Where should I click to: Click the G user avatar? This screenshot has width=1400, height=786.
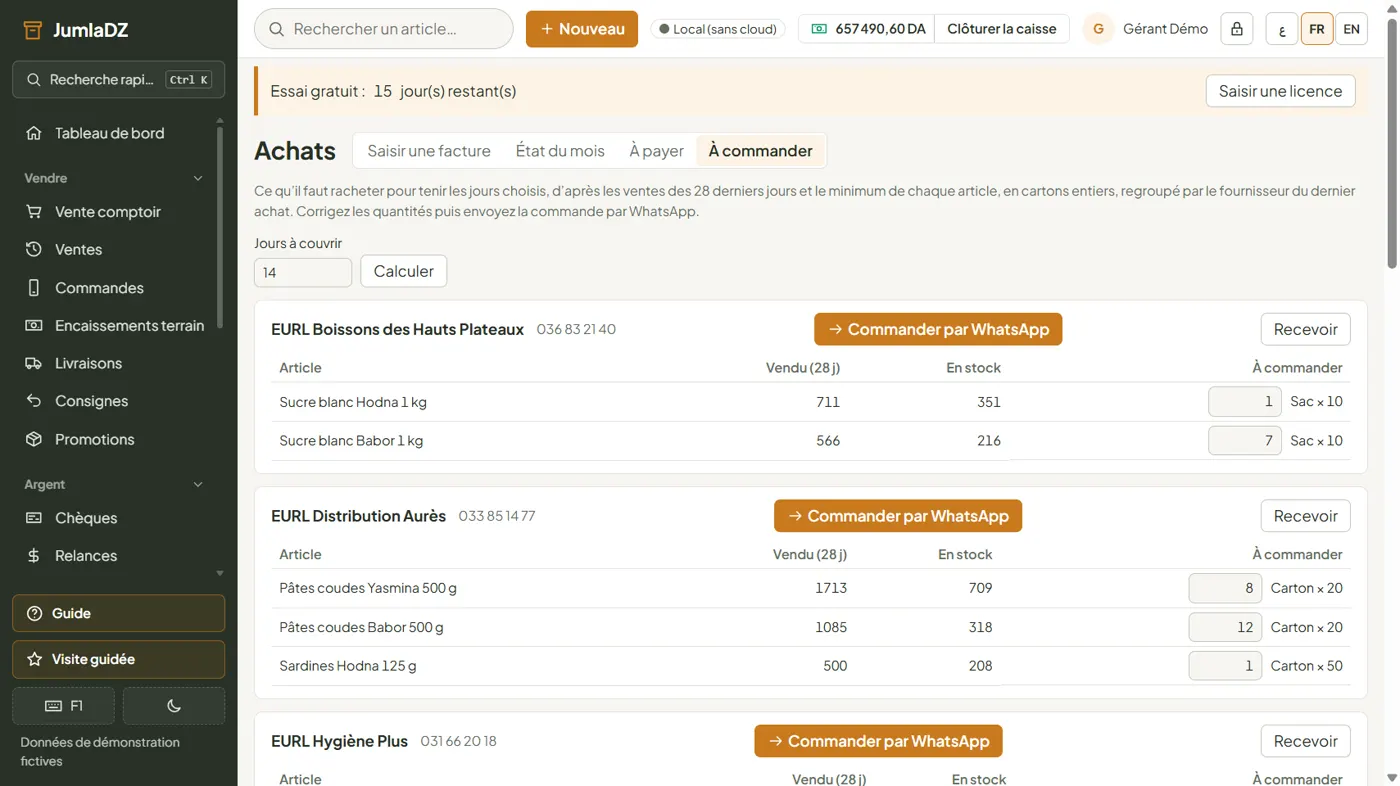point(1098,29)
